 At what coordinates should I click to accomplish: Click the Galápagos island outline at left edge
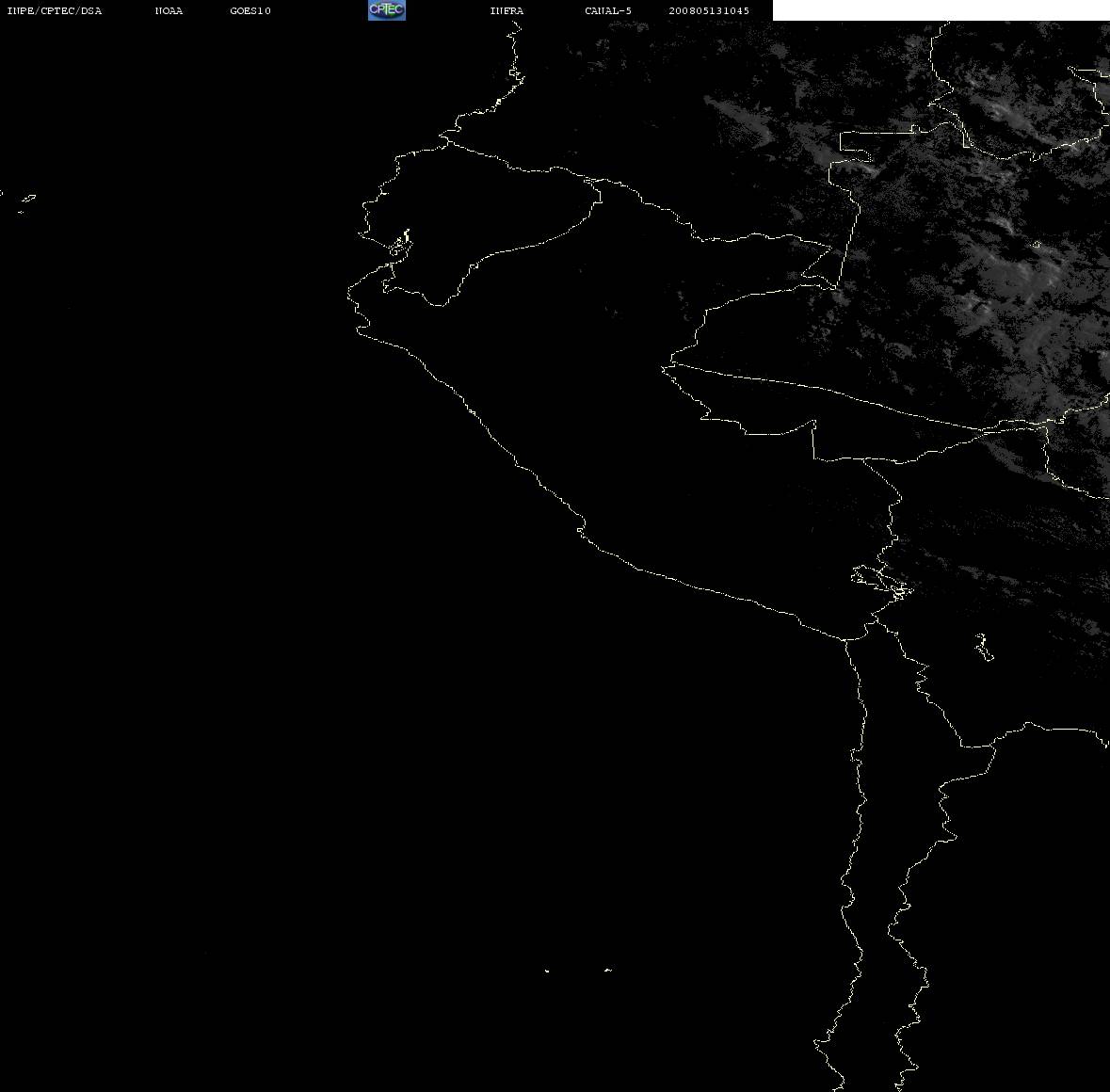pos(26,201)
